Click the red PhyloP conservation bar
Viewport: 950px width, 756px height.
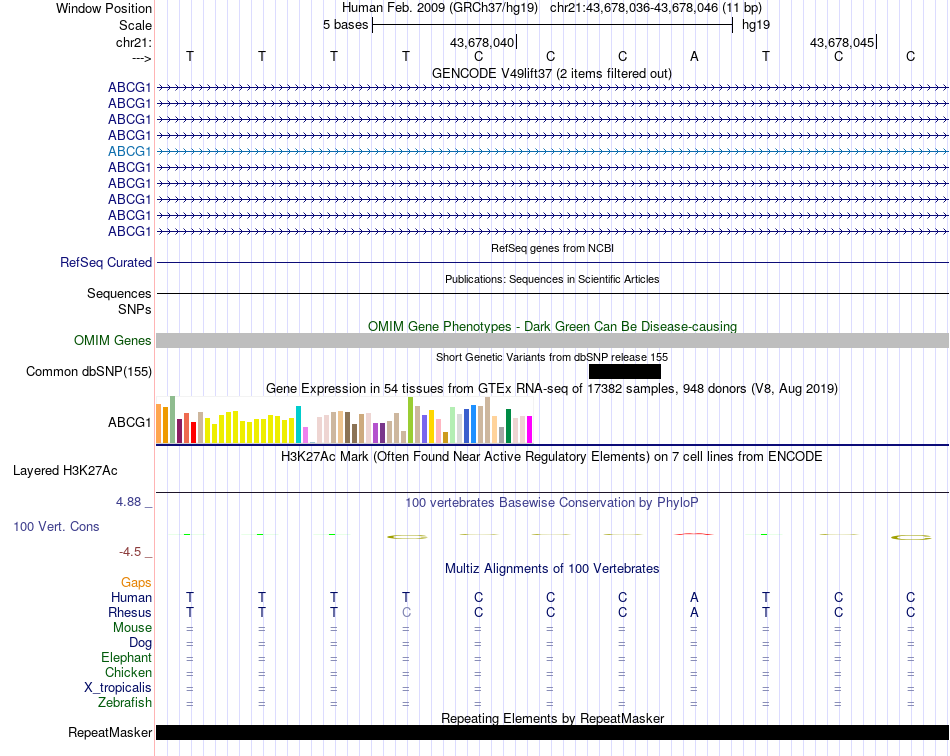tap(694, 534)
